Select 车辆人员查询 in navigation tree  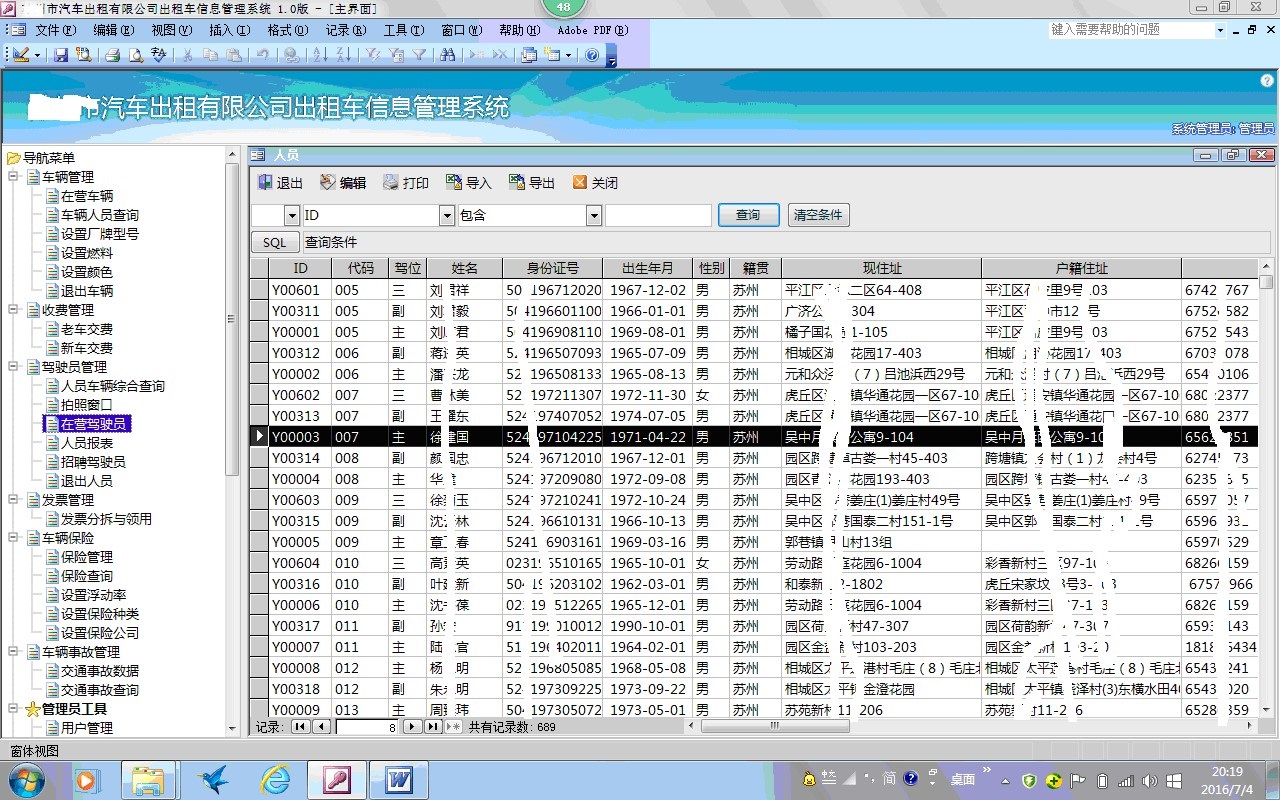(100, 215)
